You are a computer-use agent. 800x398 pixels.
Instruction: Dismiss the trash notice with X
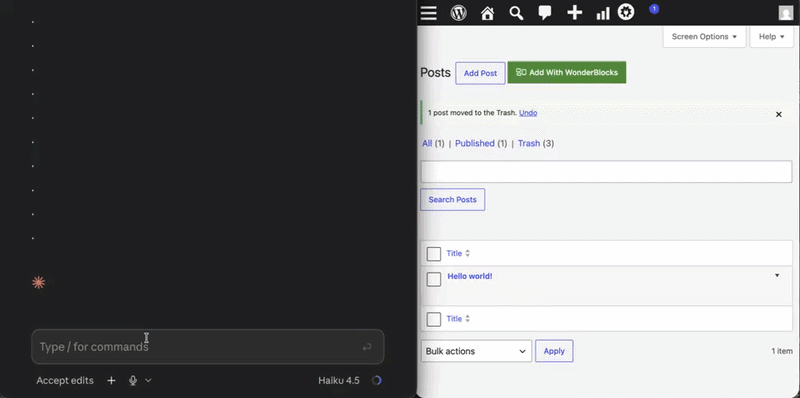(x=779, y=114)
